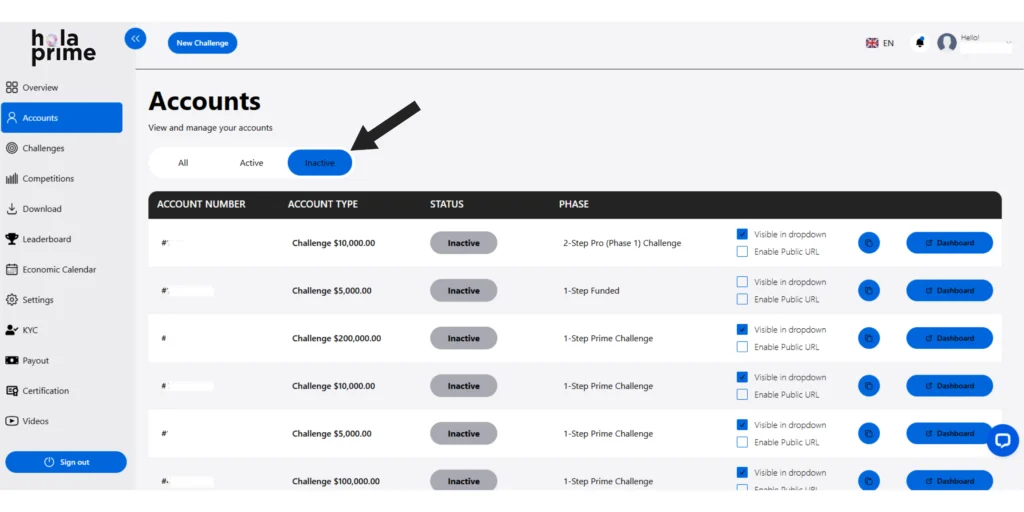This screenshot has width=1024, height=512.
Task: Collapse the sidebar with double-chevron button
Action: (x=135, y=39)
